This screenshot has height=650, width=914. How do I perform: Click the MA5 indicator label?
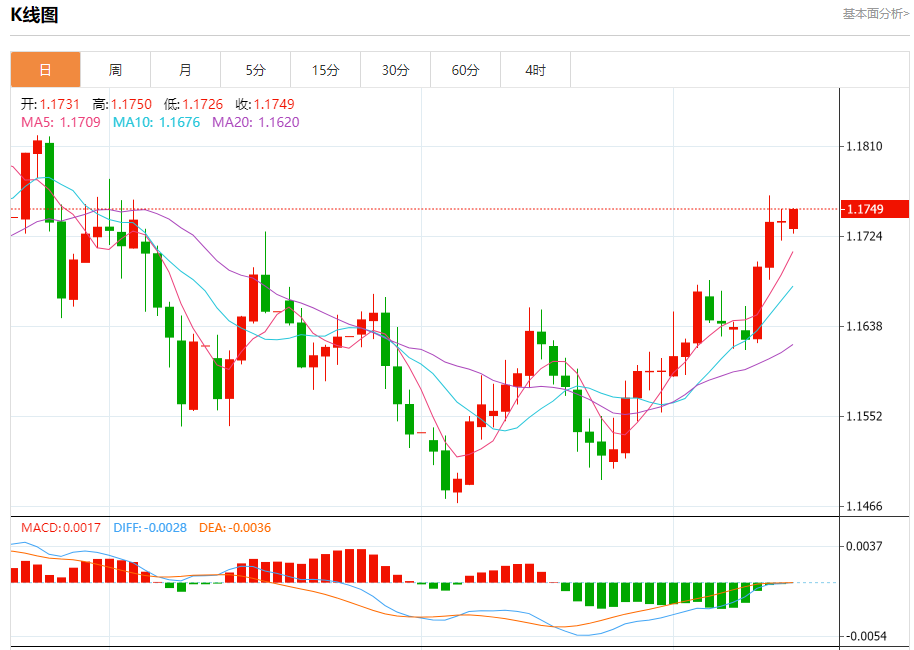pos(61,122)
